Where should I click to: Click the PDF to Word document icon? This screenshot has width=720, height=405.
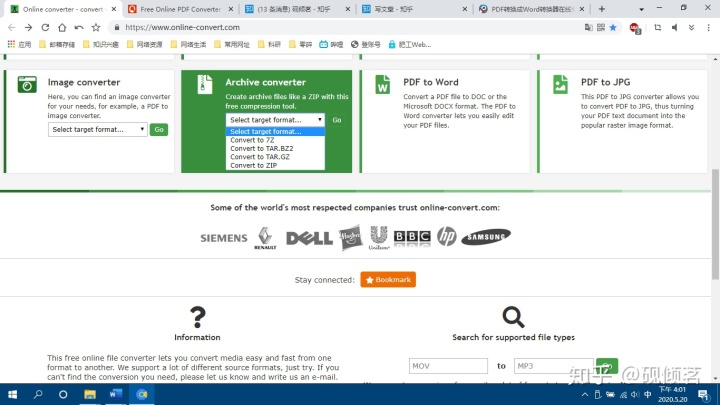click(x=382, y=84)
